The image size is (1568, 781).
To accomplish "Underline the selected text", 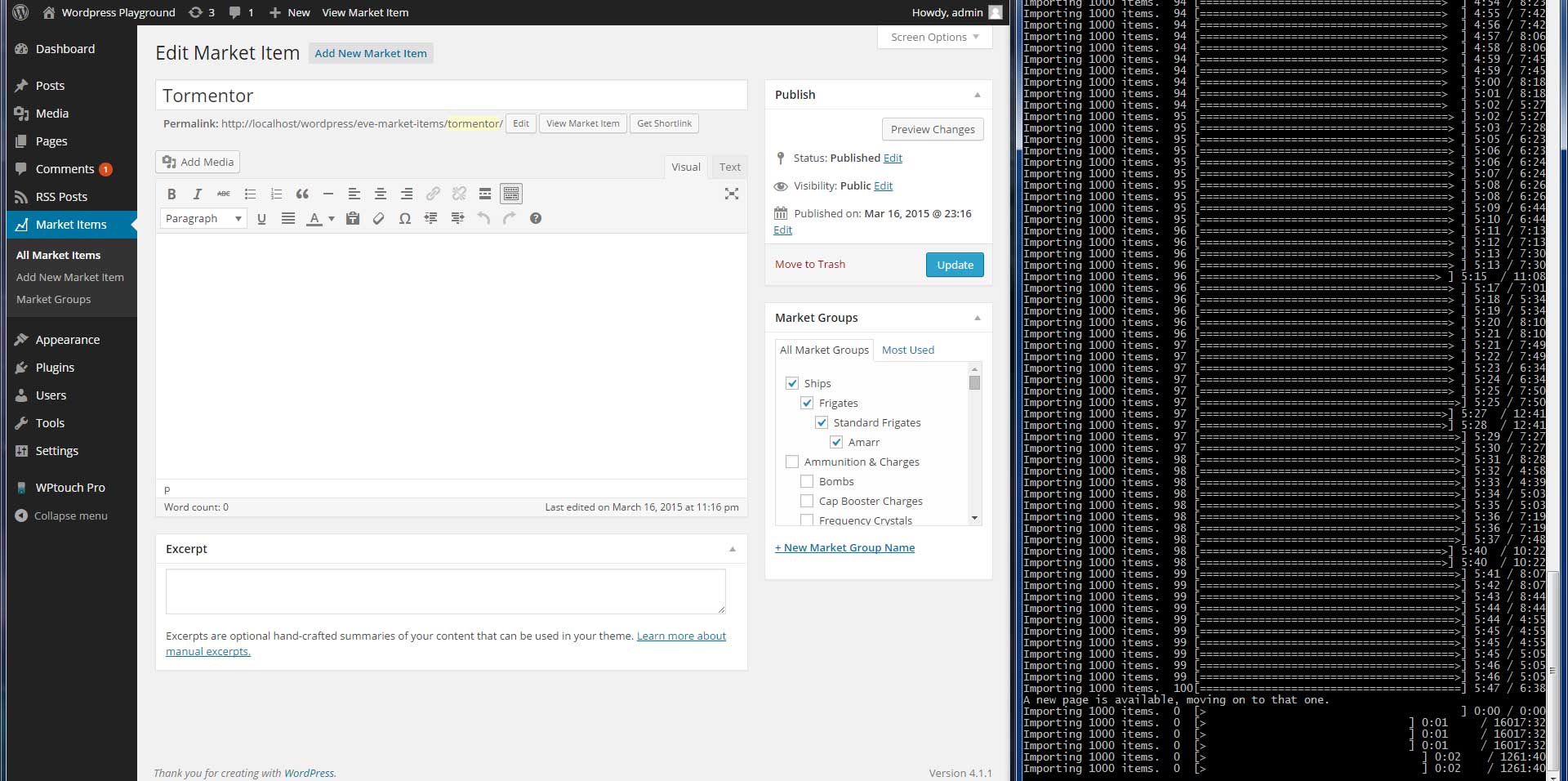I will (x=261, y=218).
